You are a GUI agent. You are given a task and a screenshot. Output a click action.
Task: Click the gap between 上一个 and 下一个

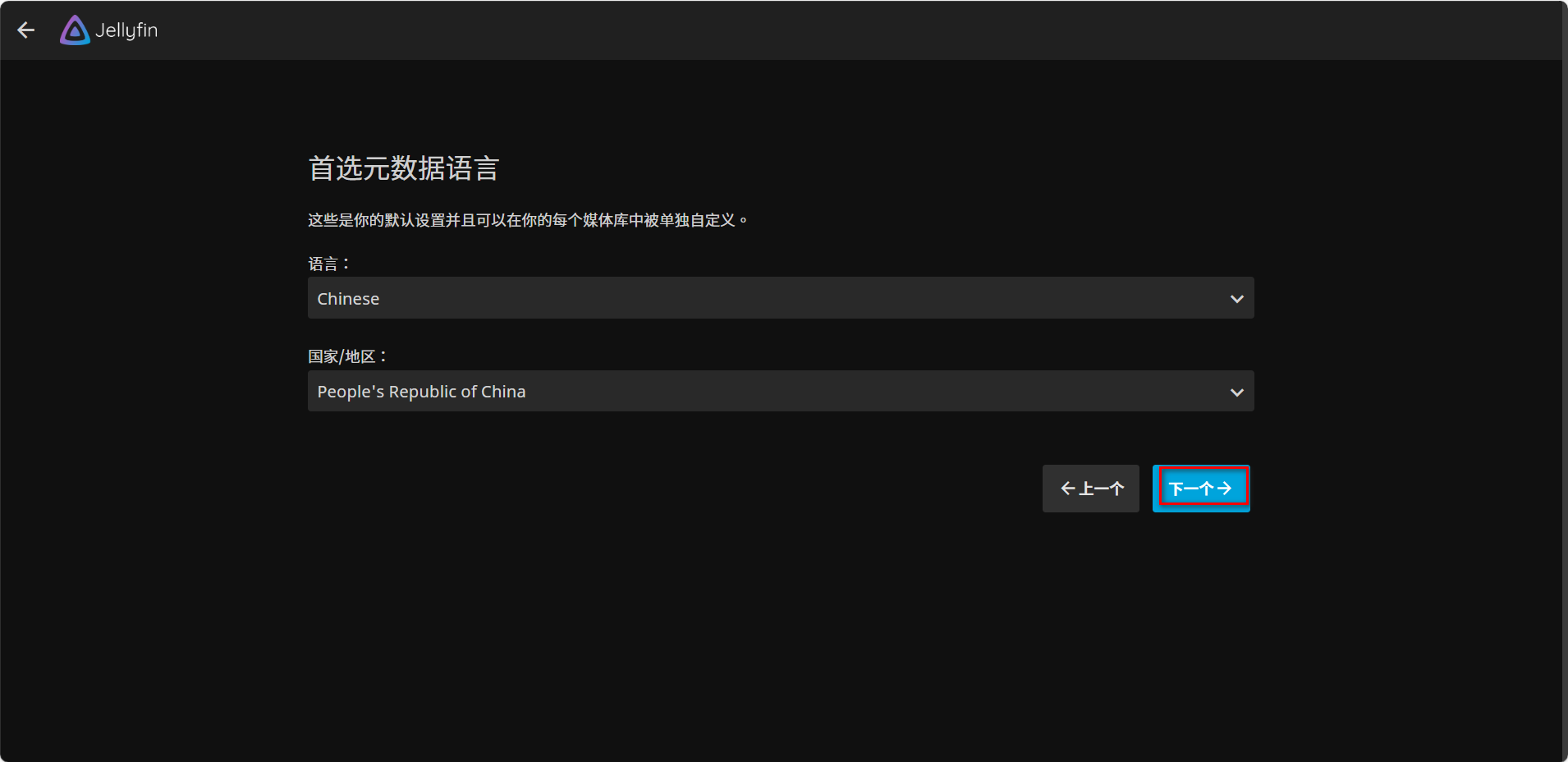coord(1146,489)
